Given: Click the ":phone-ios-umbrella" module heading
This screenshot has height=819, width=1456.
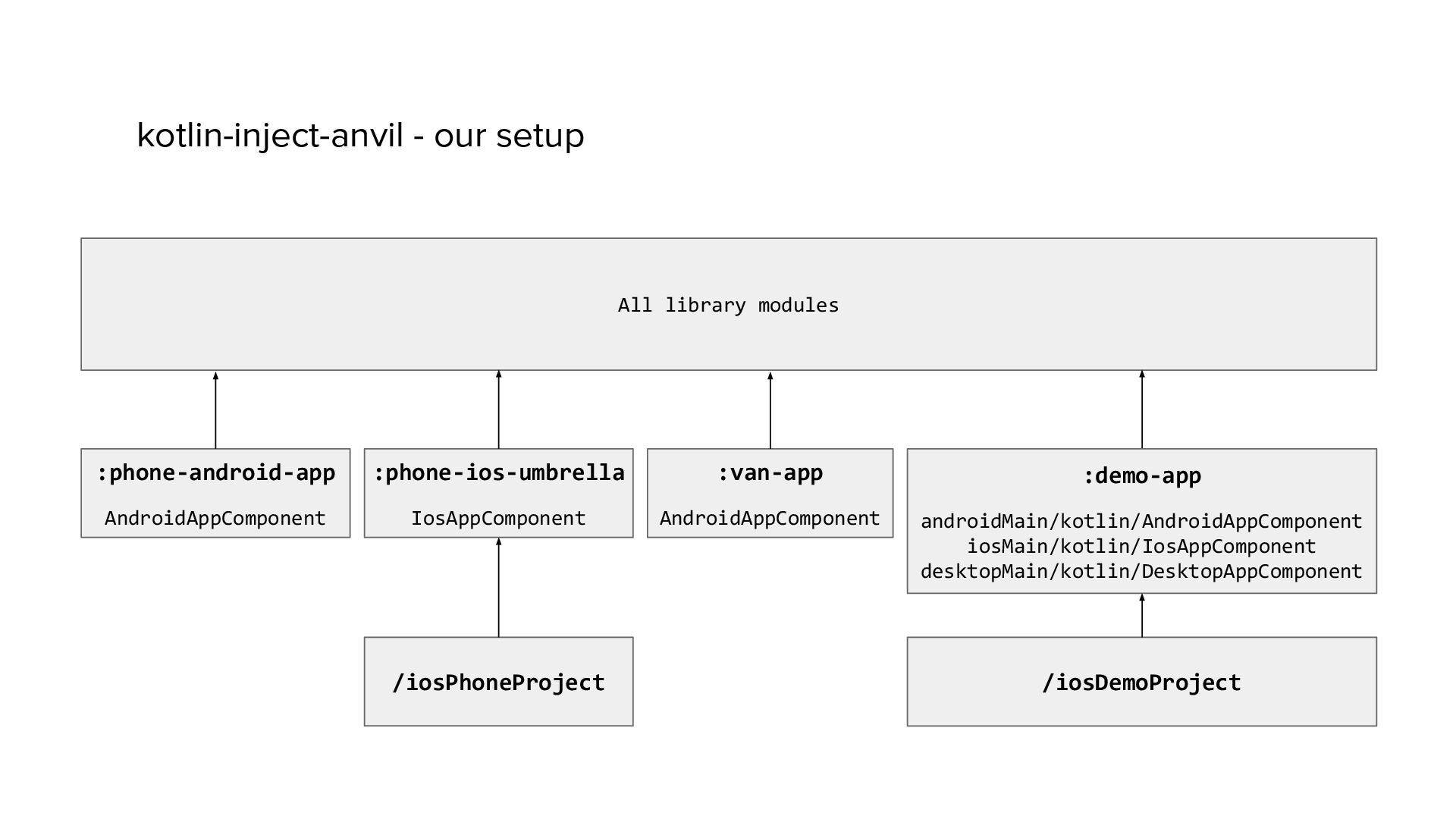Looking at the screenshot, I should [498, 473].
